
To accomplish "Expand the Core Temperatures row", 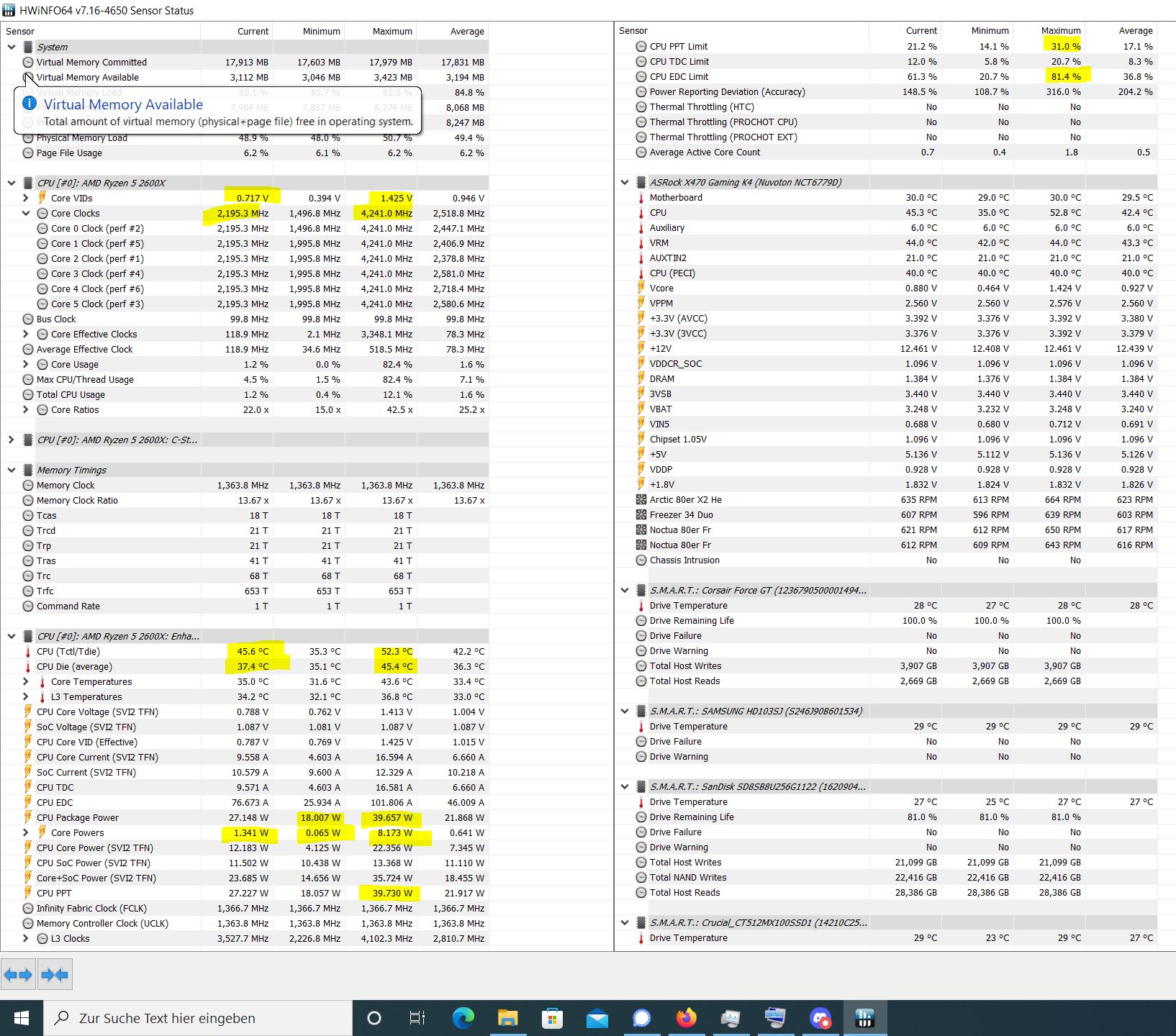I will pos(26,681).
